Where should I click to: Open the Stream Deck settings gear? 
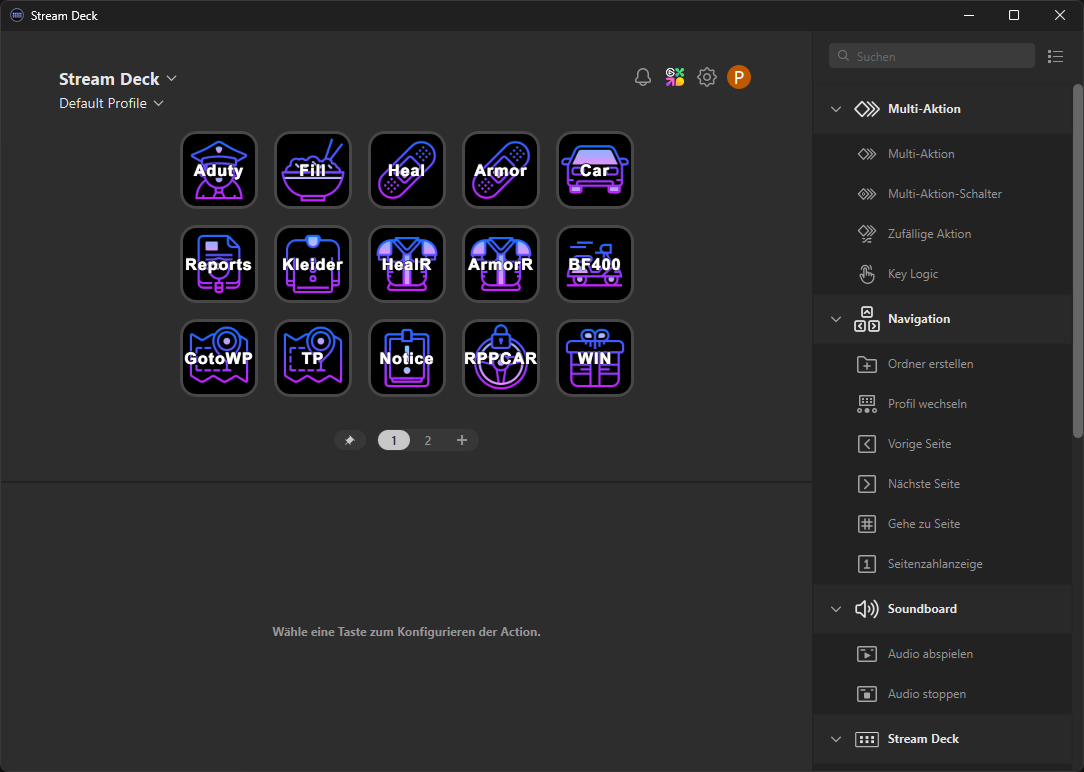[707, 77]
